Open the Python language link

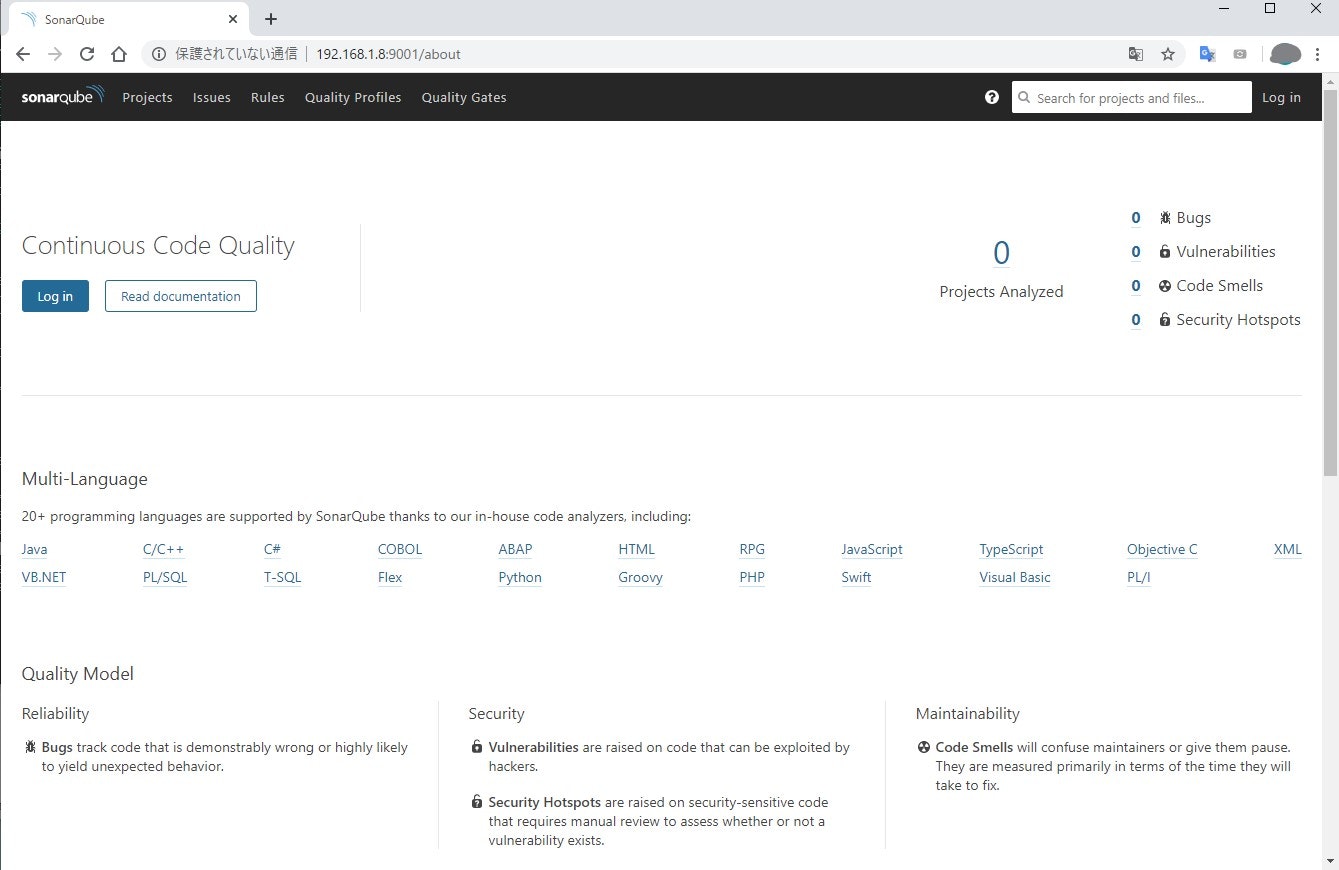click(x=520, y=577)
